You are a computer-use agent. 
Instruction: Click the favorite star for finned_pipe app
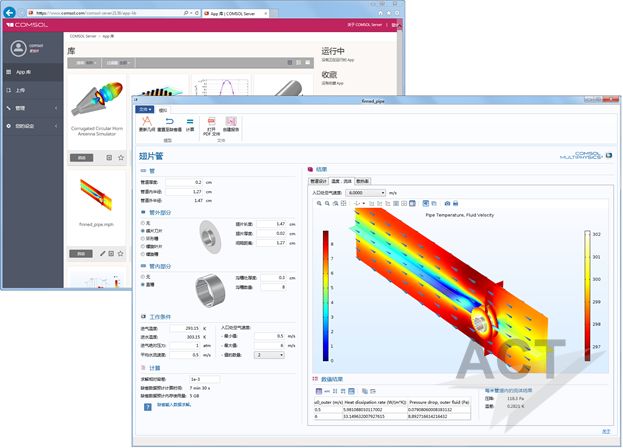(121, 253)
